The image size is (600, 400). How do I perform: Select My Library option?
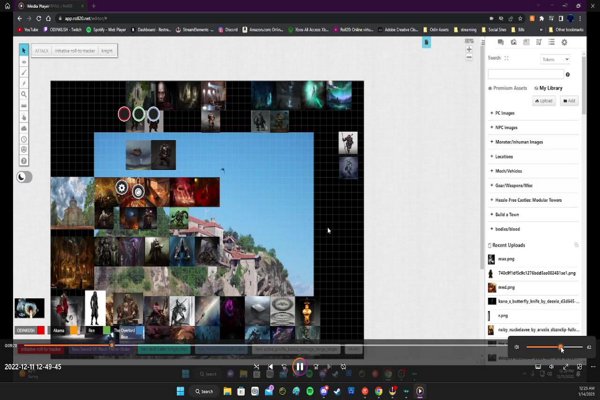548,88
